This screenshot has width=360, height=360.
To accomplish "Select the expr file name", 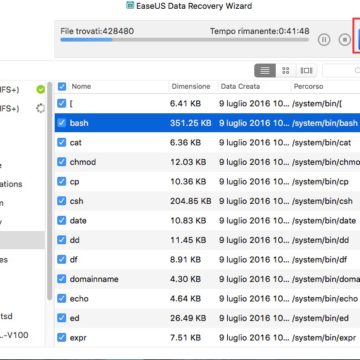I will tap(78, 338).
